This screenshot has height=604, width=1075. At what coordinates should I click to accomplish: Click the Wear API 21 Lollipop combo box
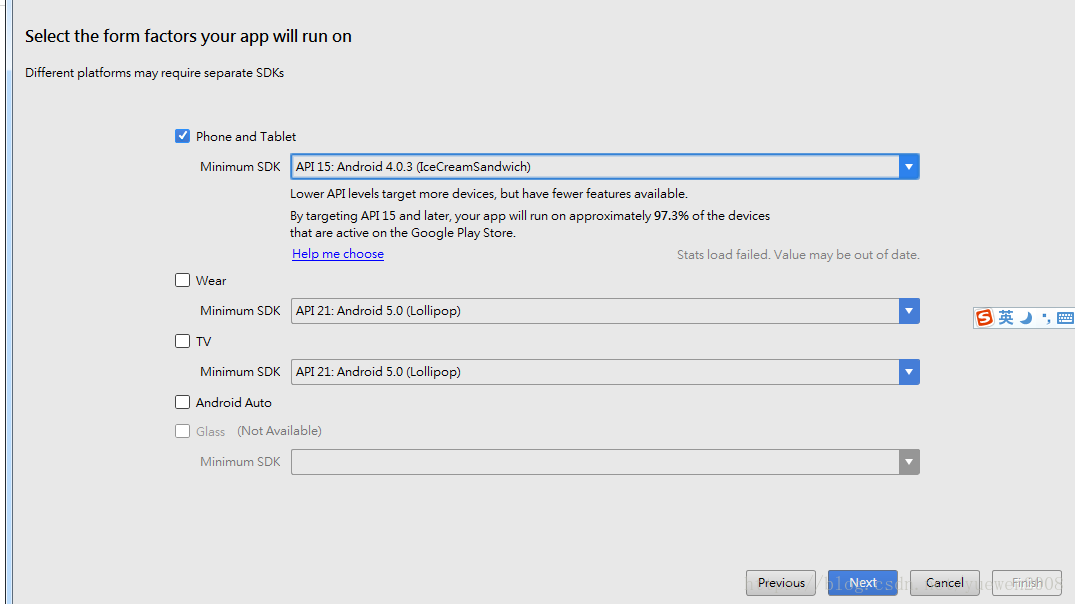(x=595, y=311)
